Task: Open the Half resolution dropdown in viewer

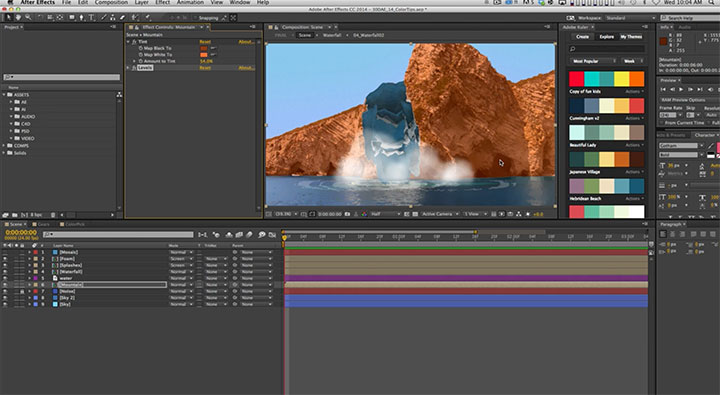Action: pyautogui.click(x=385, y=214)
